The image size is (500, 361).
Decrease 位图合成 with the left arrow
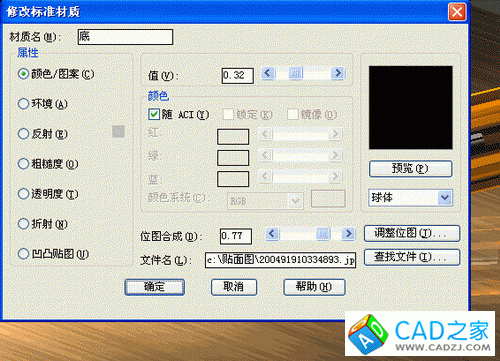(x=272, y=233)
